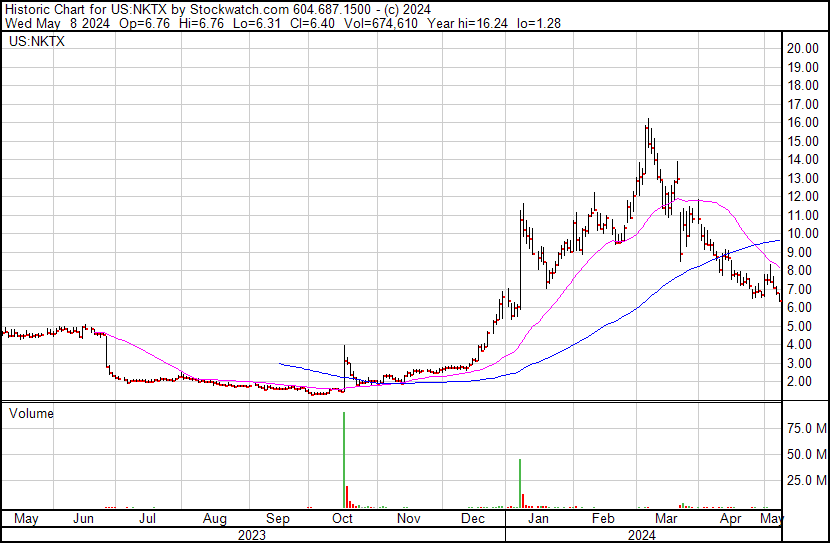
Task: Click the Jun month label on the time axis
Action: [83, 519]
